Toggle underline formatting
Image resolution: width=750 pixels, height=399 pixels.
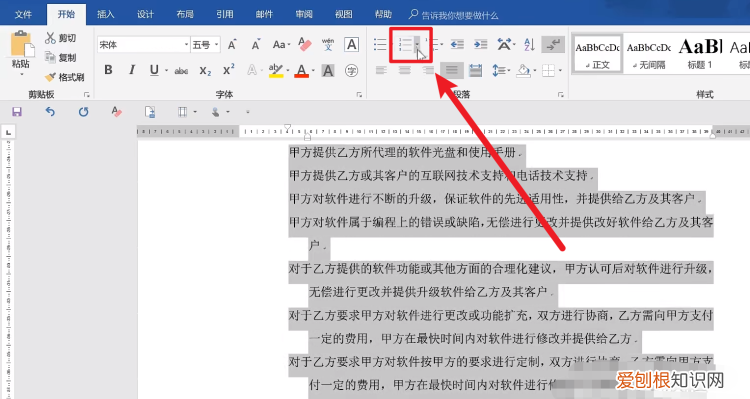pos(154,70)
